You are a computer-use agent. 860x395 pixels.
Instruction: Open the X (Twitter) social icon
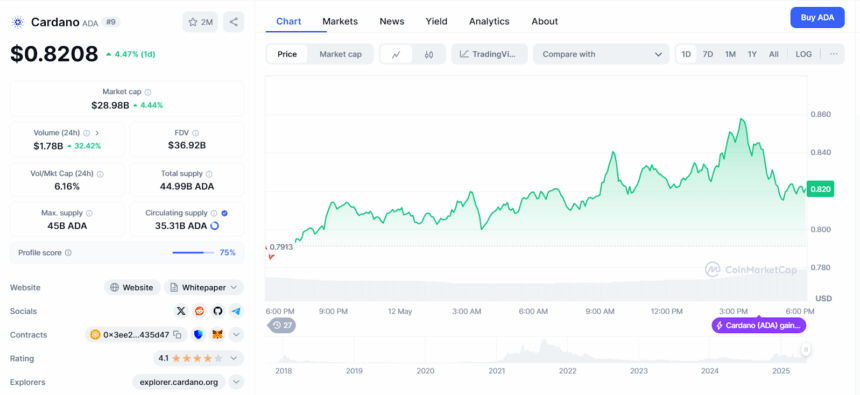(181, 311)
